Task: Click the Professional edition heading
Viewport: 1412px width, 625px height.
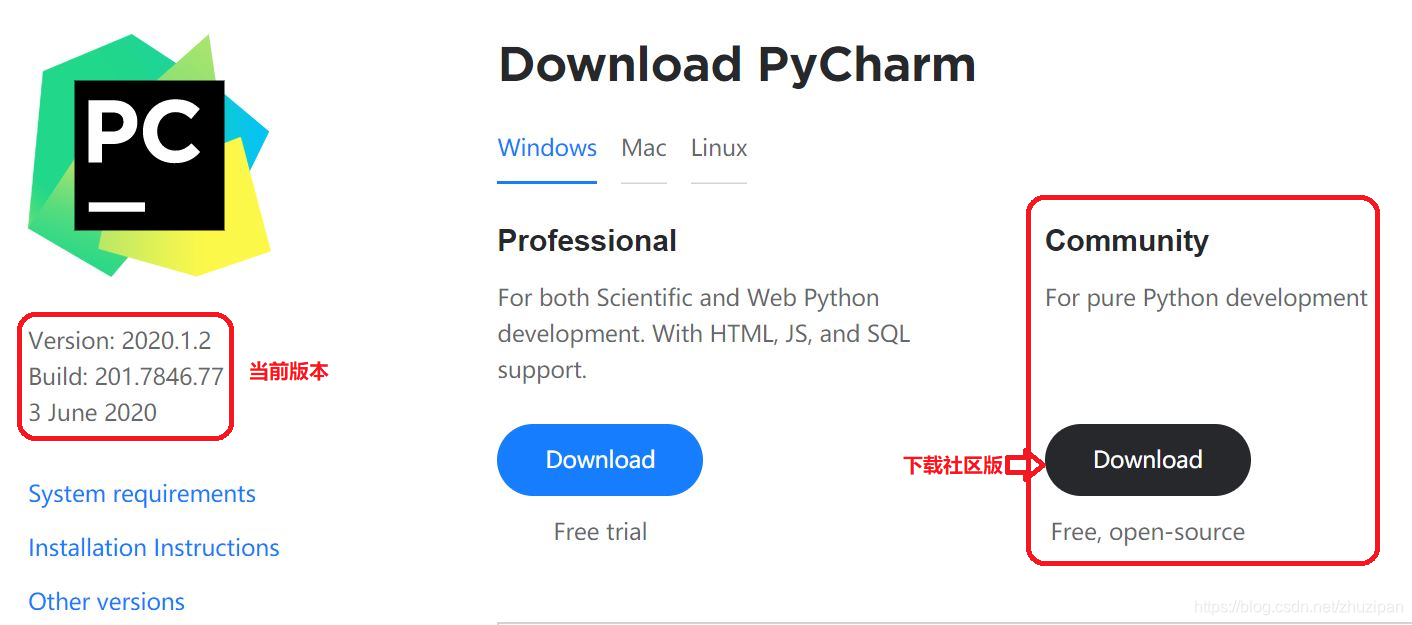Action: 587,241
